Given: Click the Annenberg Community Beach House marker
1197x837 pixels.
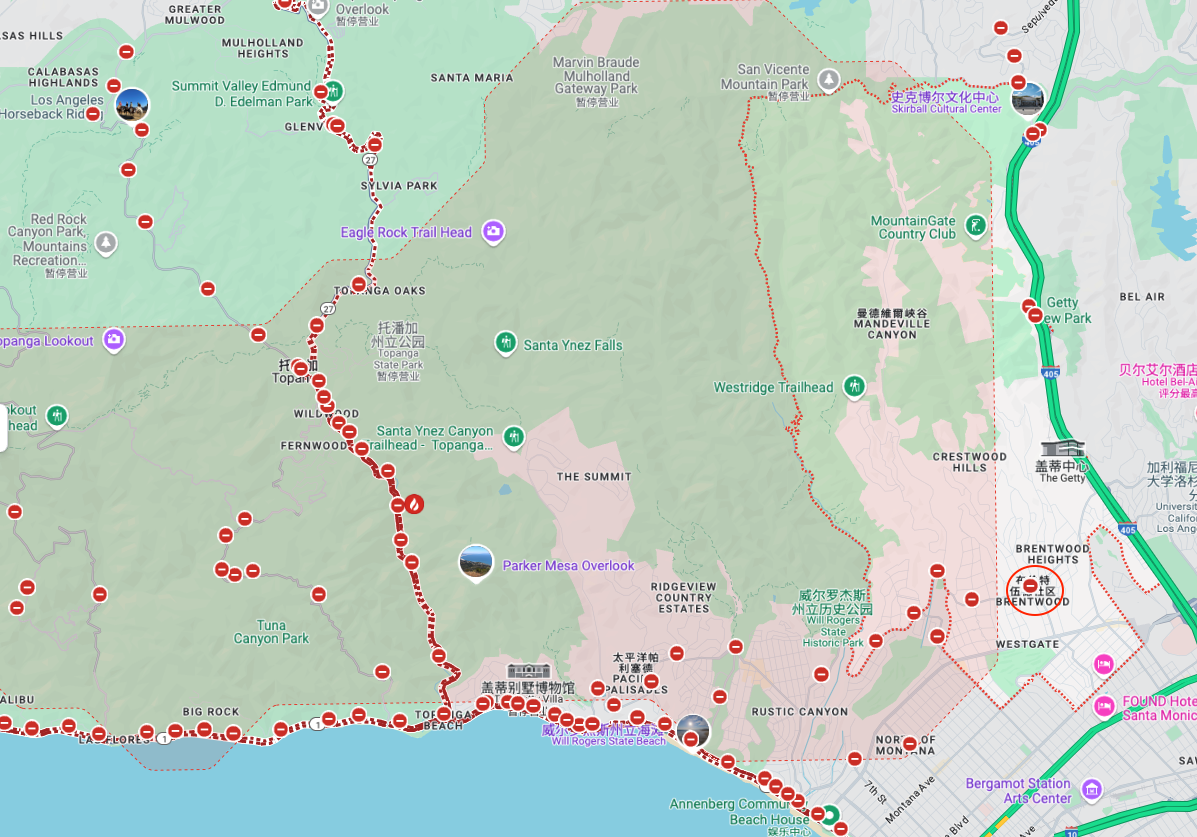Looking at the screenshot, I should click(829, 815).
